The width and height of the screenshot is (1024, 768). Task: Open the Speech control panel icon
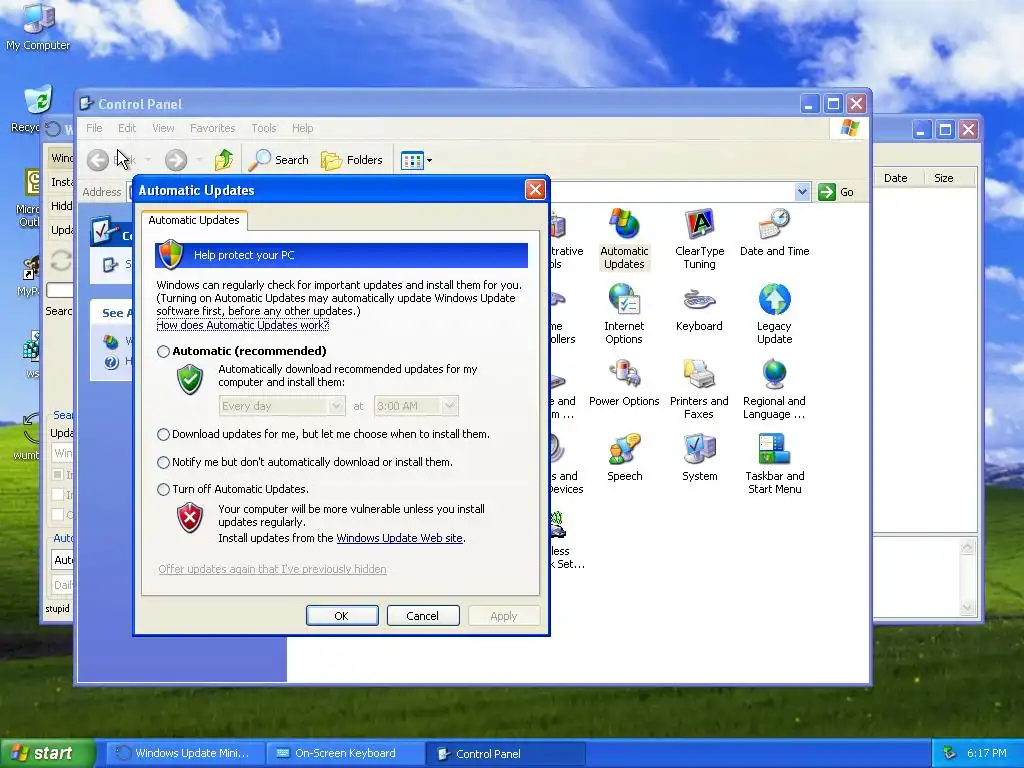point(624,458)
